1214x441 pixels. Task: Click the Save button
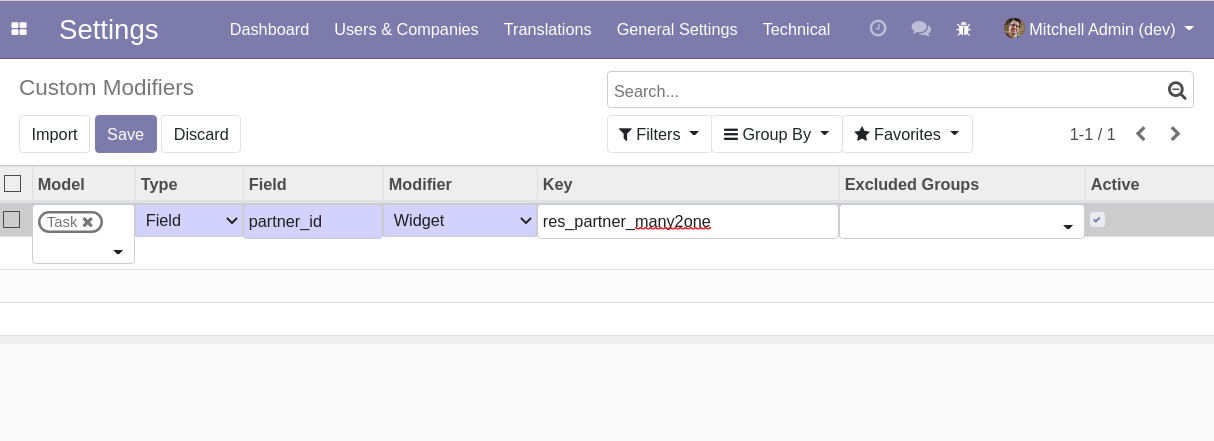click(125, 134)
